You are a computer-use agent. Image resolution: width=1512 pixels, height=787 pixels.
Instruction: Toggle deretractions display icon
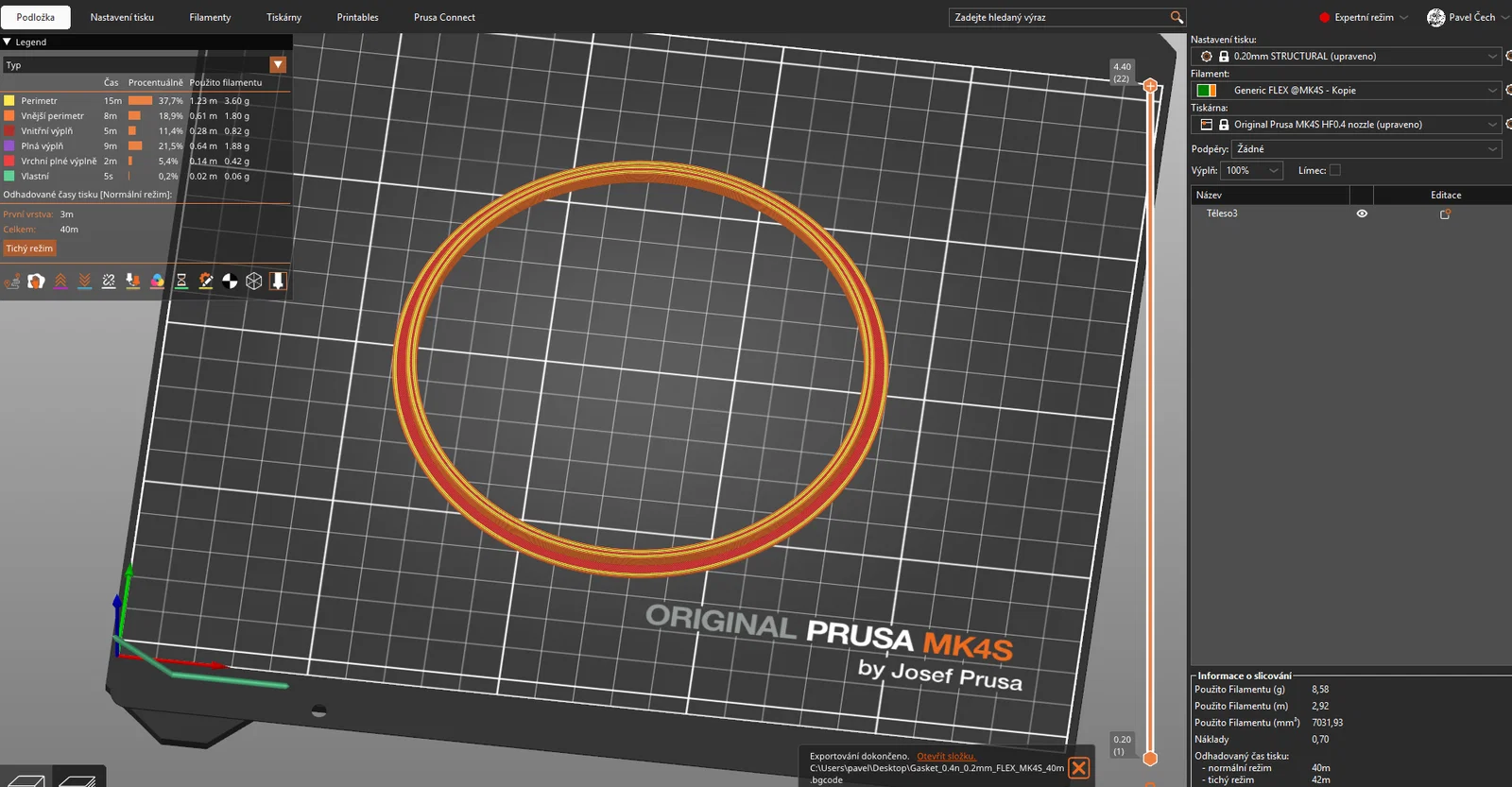[x=85, y=282]
